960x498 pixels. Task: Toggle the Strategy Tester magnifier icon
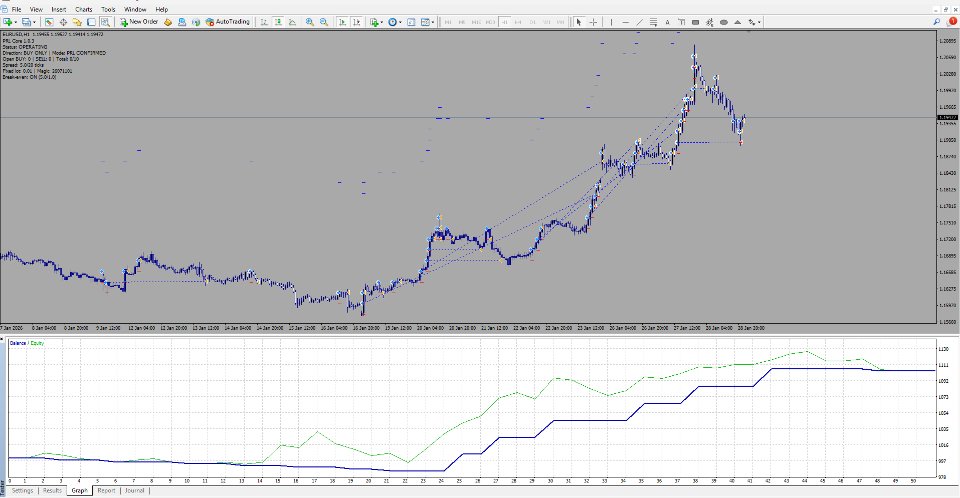[x=105, y=22]
